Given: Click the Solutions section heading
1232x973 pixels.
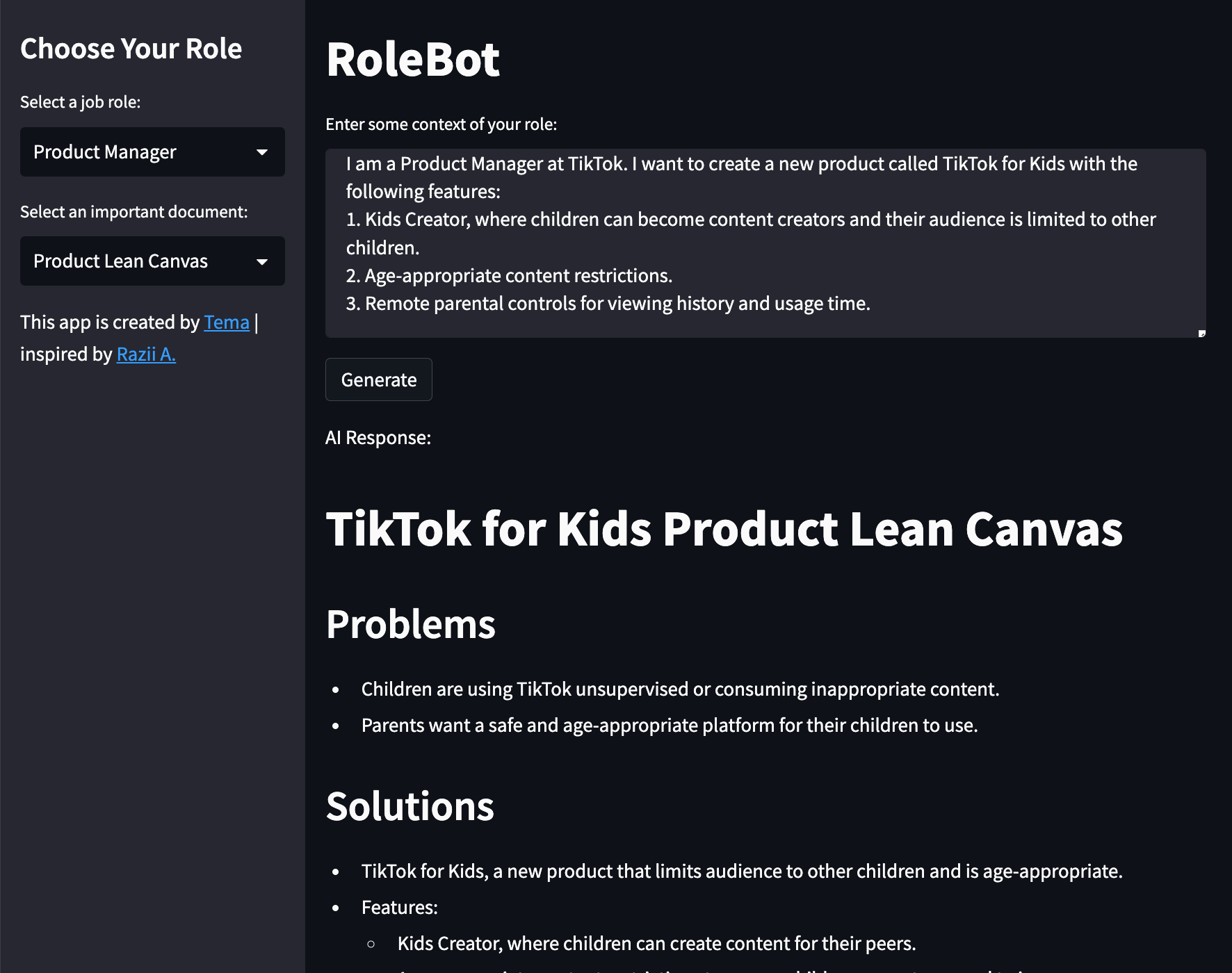Looking at the screenshot, I should [x=410, y=806].
